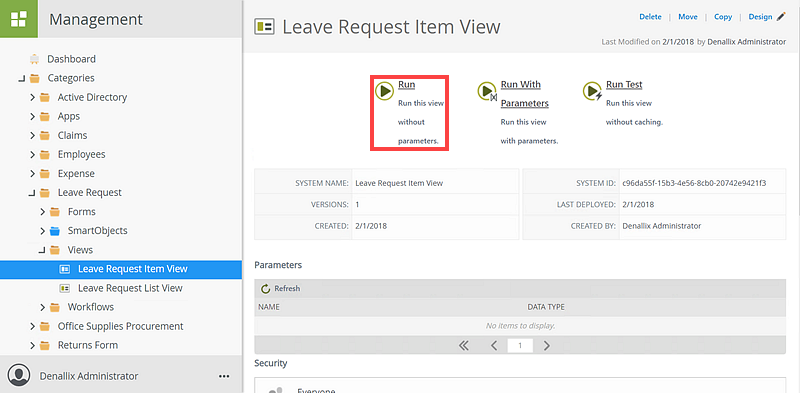The height and width of the screenshot is (393, 800).
Task: Expand the Apps node arrow
Action: 32,116
